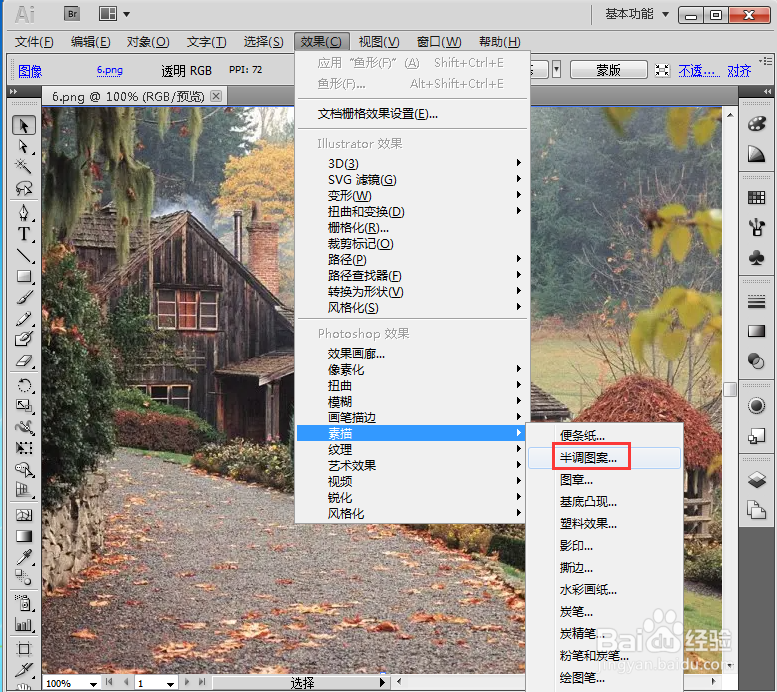Viewport: 777px width, 692px height.
Task: Open the 不透... opacity link
Action: click(699, 71)
